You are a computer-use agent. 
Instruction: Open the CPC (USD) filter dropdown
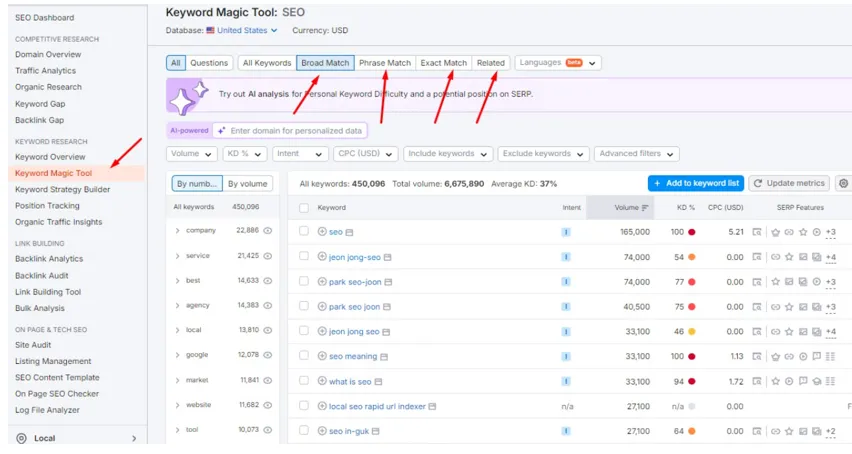pyautogui.click(x=366, y=154)
